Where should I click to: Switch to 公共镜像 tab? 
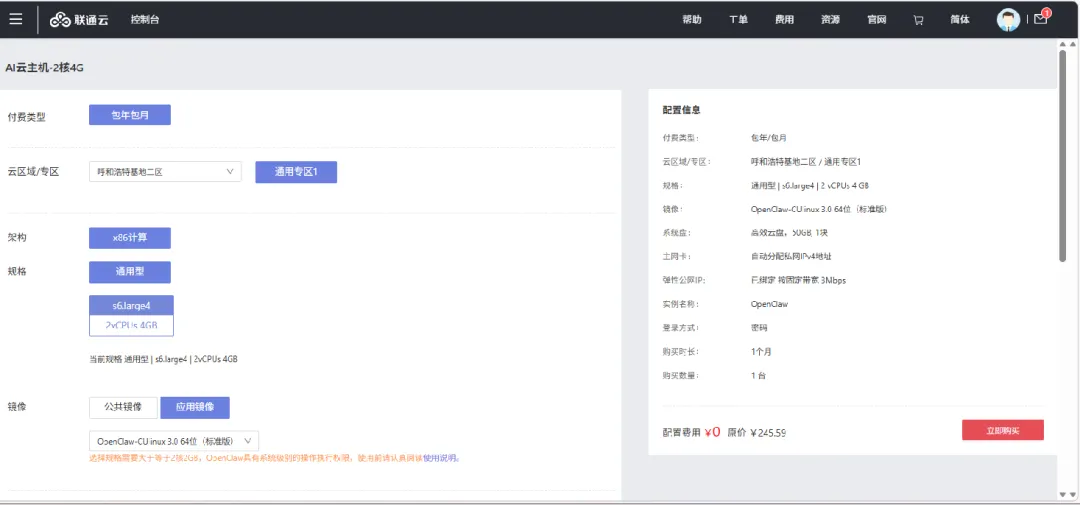123,407
